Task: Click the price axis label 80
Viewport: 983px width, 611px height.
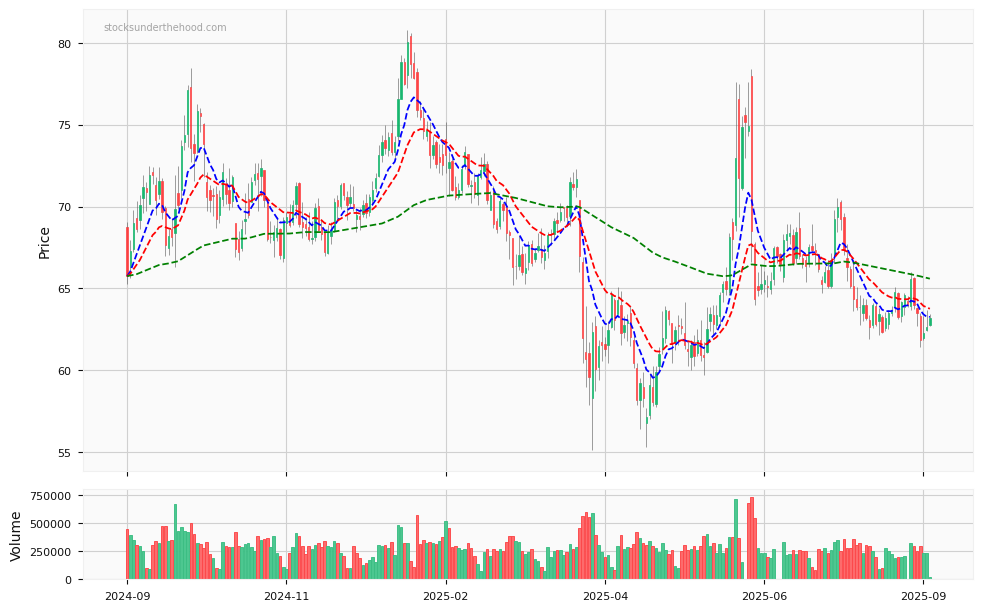Action: pos(66,44)
